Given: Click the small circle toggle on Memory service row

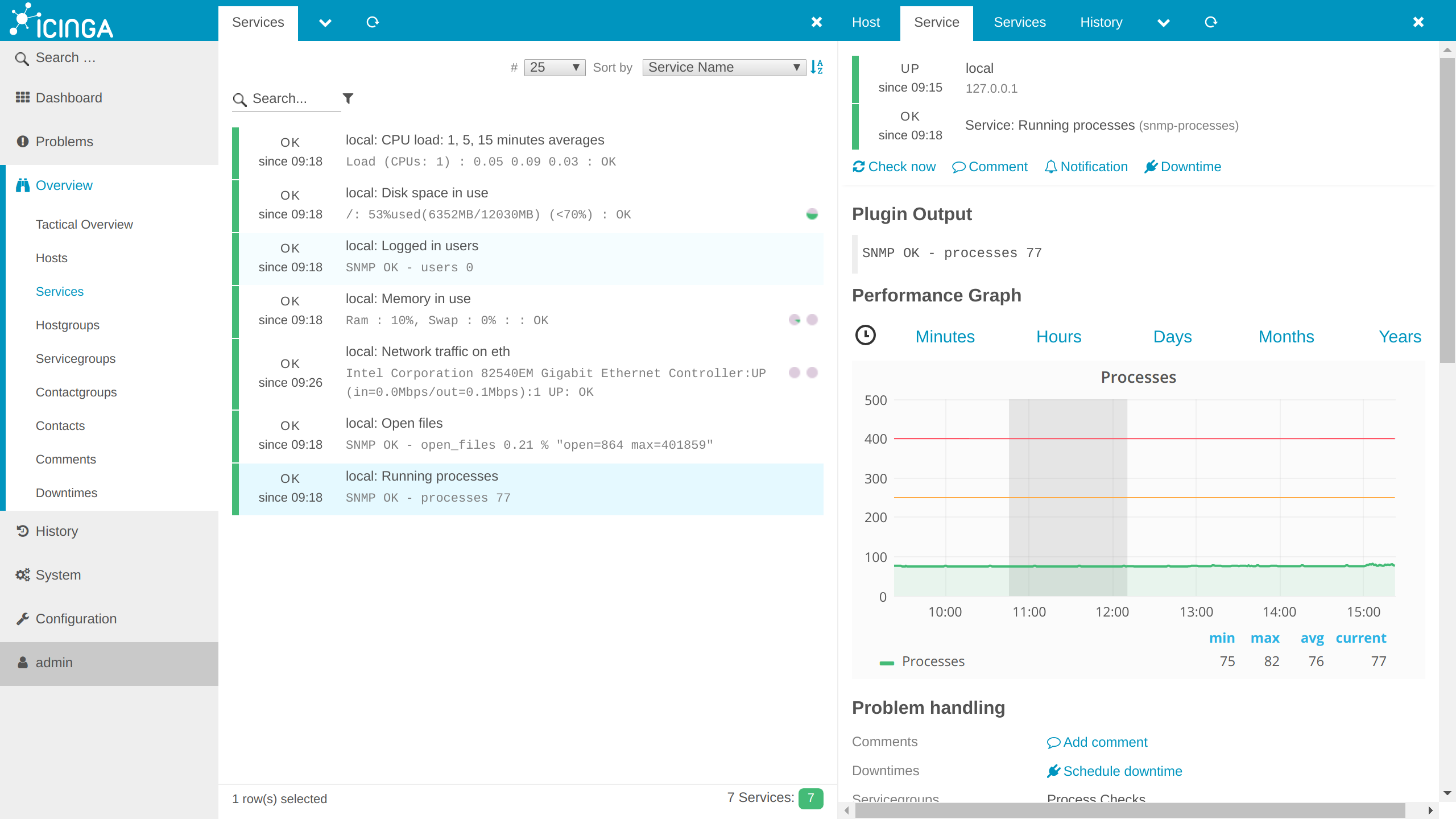Looking at the screenshot, I should coord(796,320).
